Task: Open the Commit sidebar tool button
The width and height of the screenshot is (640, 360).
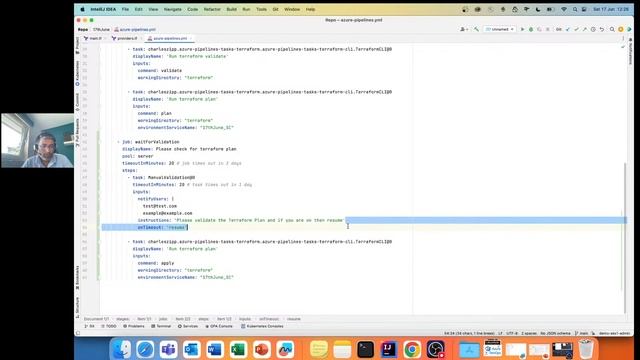Action: coord(77,102)
